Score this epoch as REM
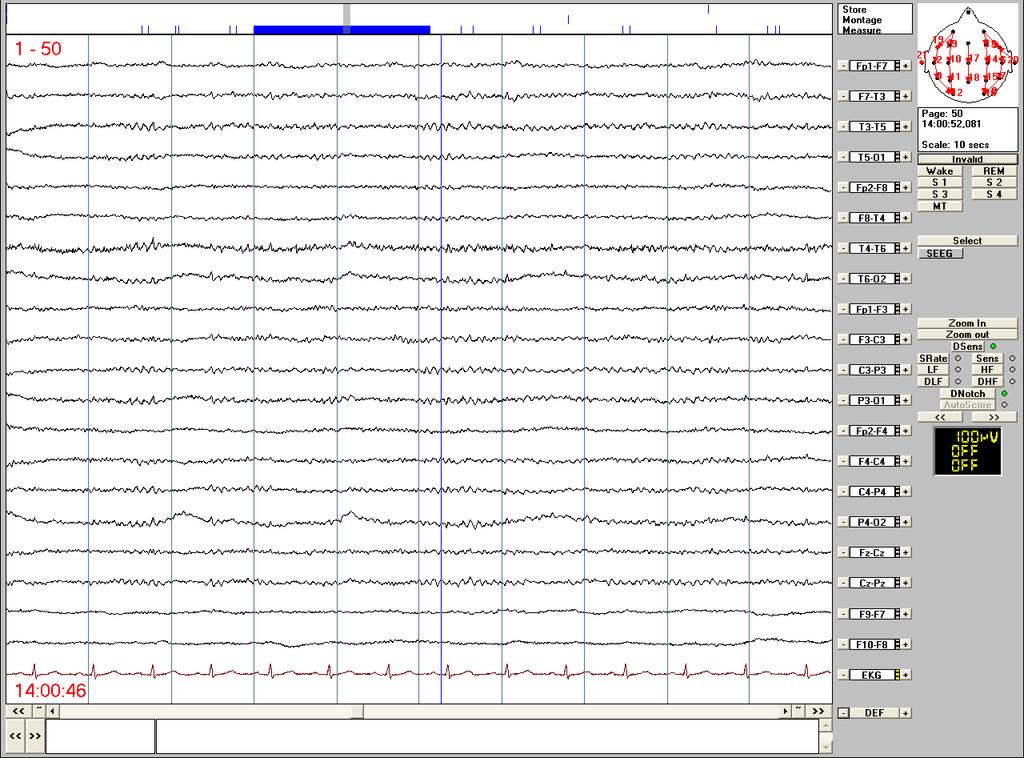 (x=994, y=171)
